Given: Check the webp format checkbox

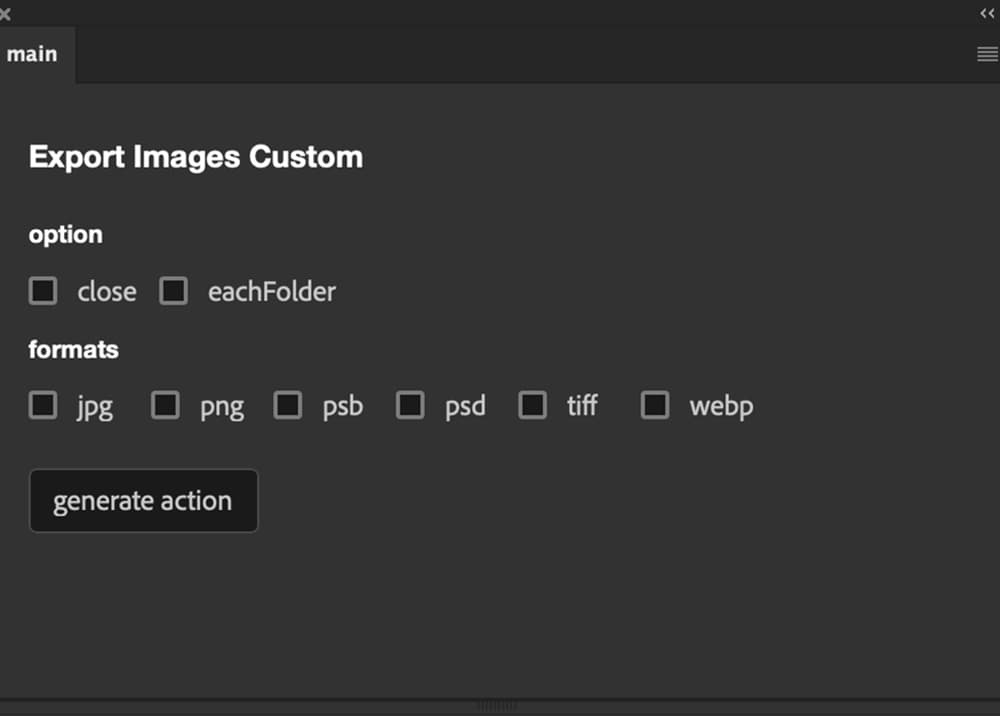Looking at the screenshot, I should pos(655,405).
